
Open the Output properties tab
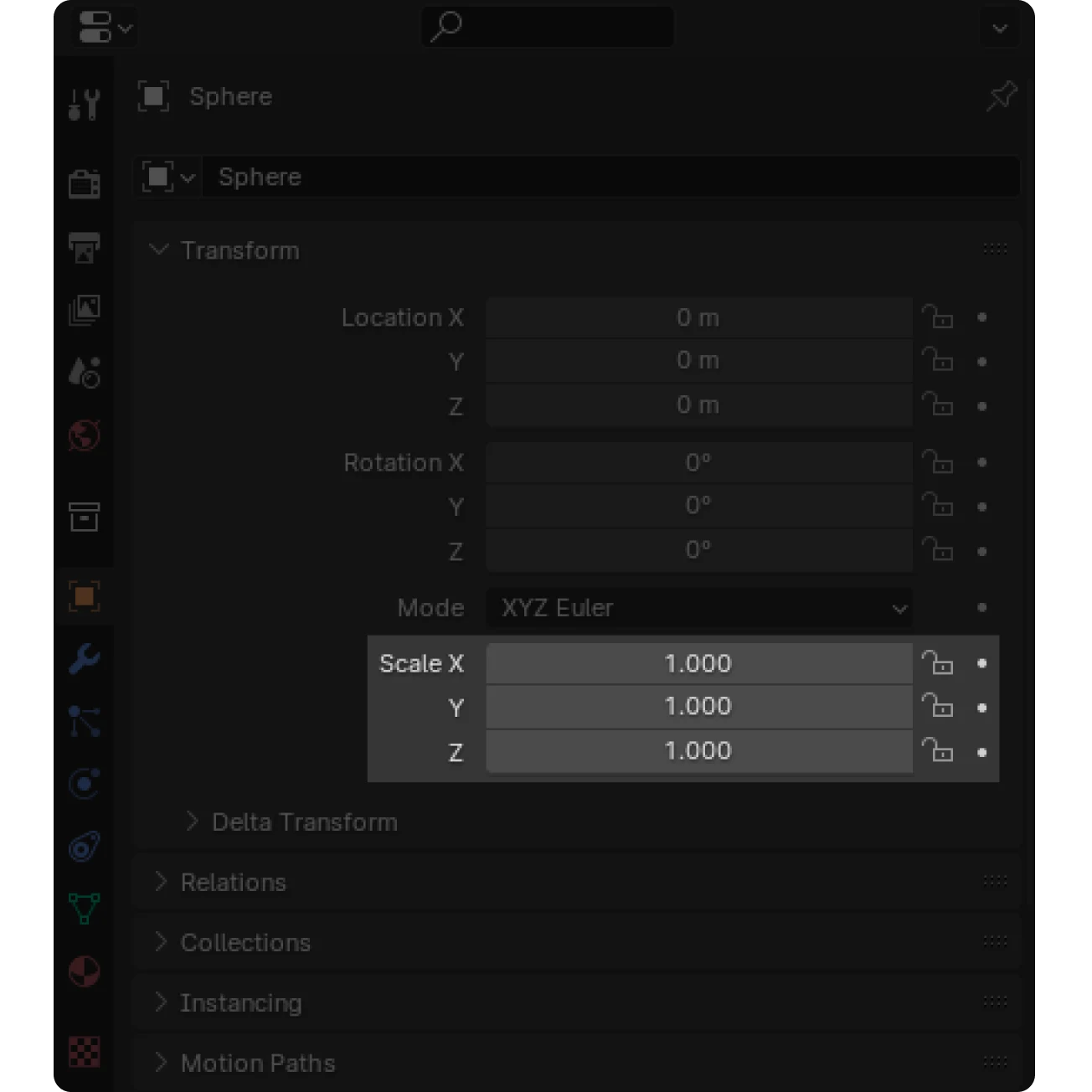[84, 247]
